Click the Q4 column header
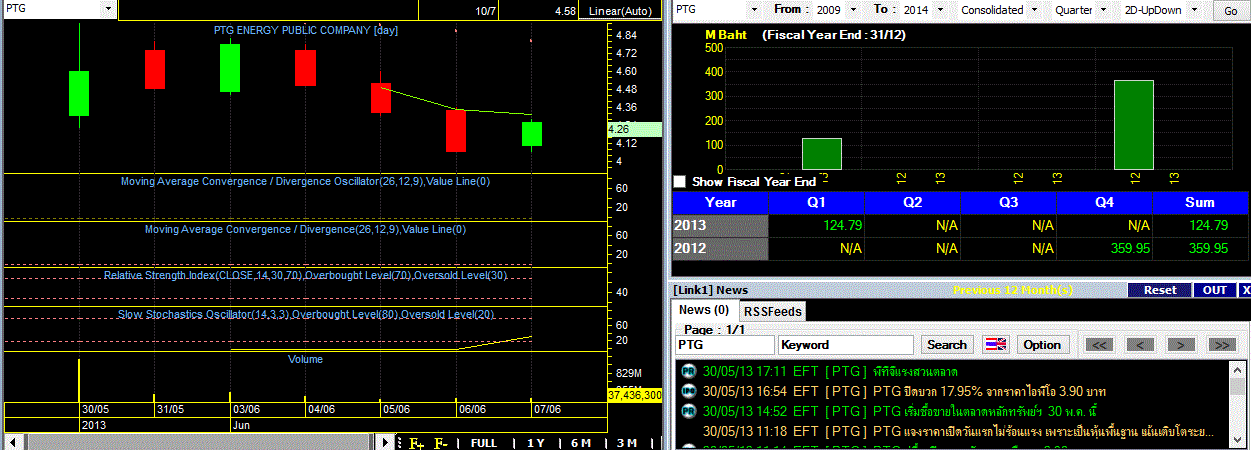The image size is (1251, 450). click(1104, 202)
